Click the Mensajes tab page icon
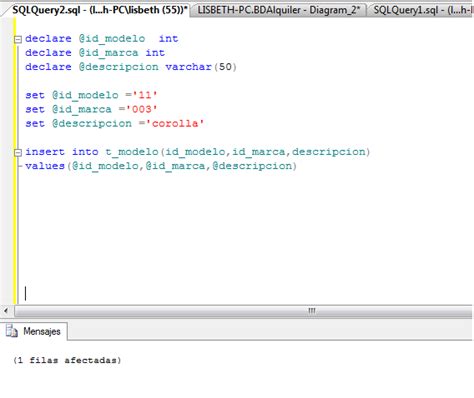The width and height of the screenshot is (474, 398). pos(12,331)
